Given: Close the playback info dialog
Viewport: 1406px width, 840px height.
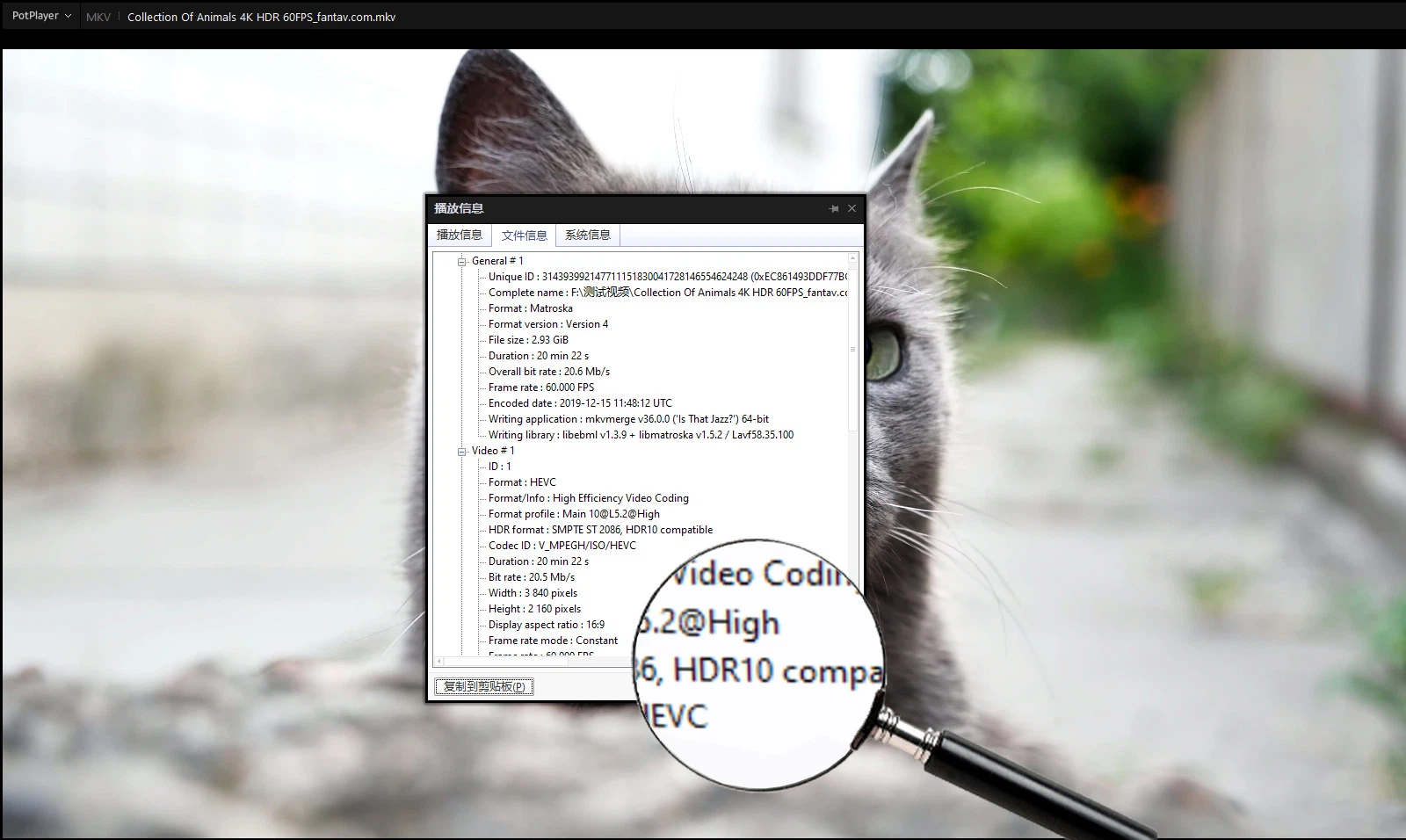Looking at the screenshot, I should pos(852,209).
